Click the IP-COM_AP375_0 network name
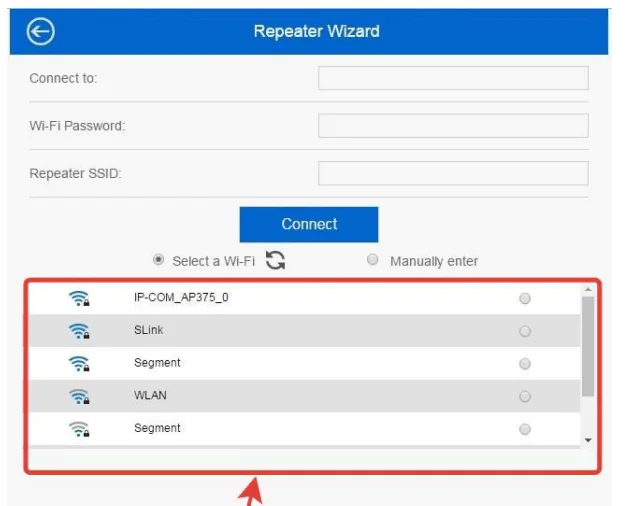The image size is (636, 506). tap(181, 297)
